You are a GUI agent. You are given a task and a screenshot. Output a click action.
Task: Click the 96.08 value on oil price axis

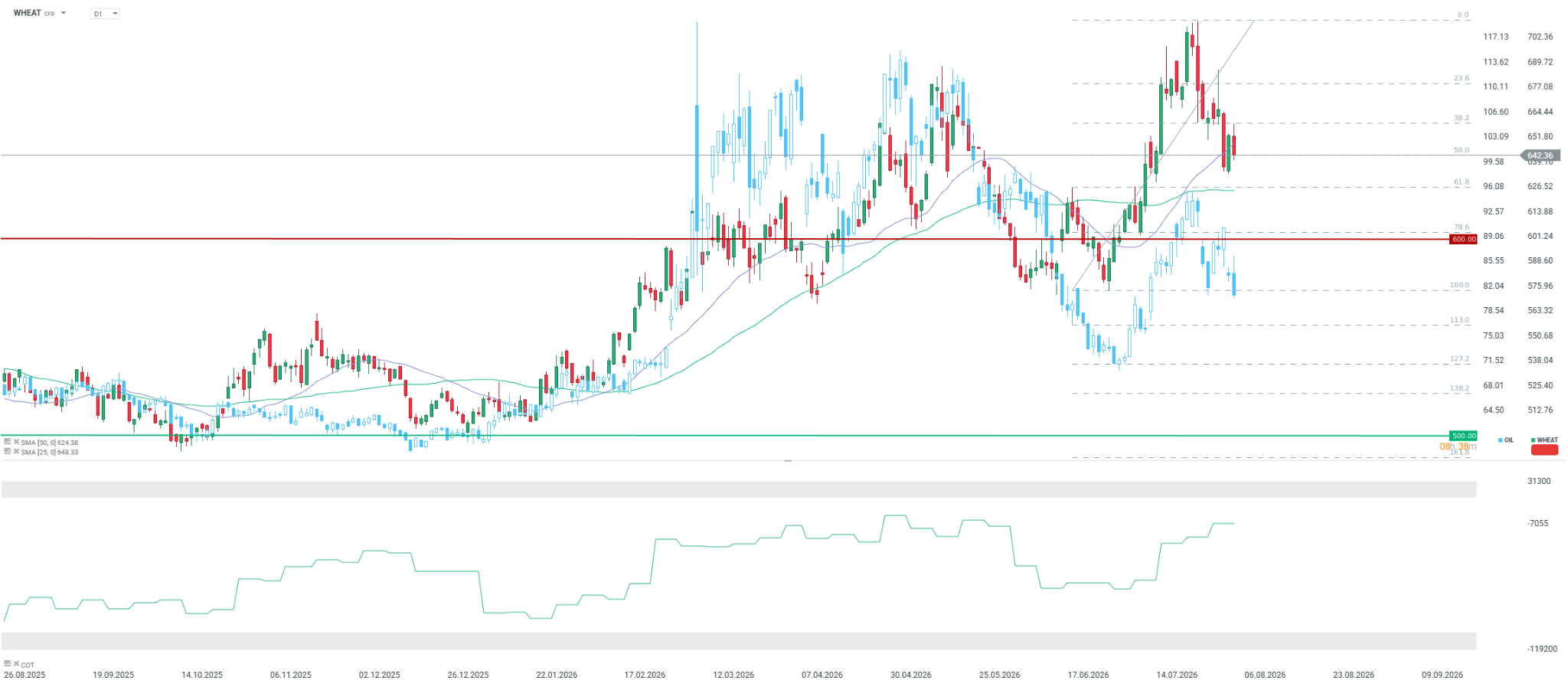pyautogui.click(x=1494, y=186)
